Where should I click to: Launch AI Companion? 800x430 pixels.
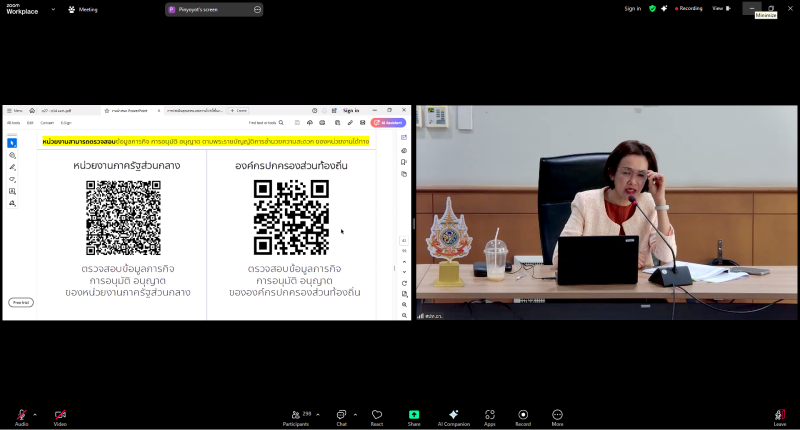pyautogui.click(x=453, y=414)
